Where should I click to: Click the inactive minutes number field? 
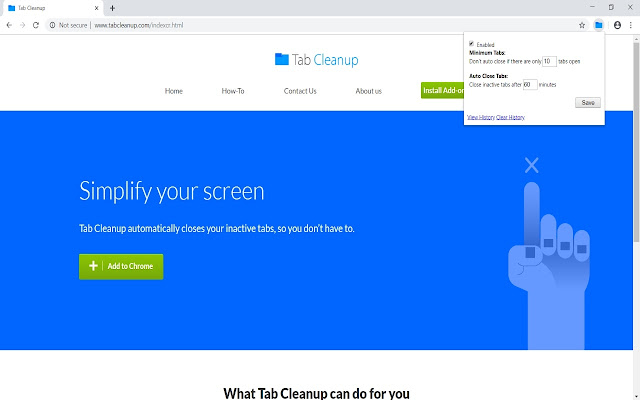pos(530,84)
